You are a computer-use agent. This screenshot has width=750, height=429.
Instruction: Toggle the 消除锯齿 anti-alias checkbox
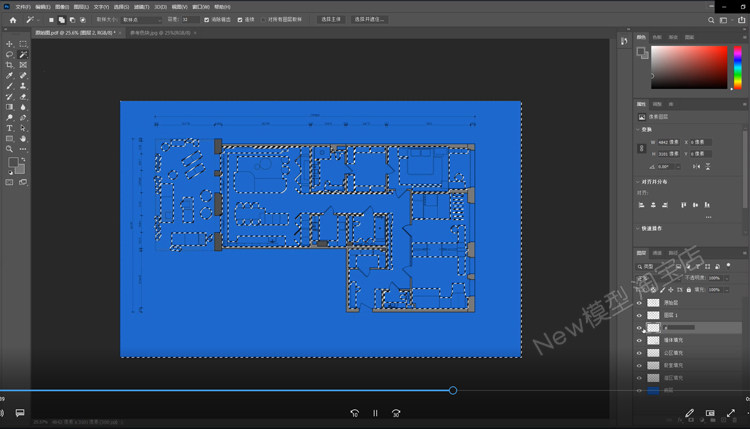tap(206, 19)
